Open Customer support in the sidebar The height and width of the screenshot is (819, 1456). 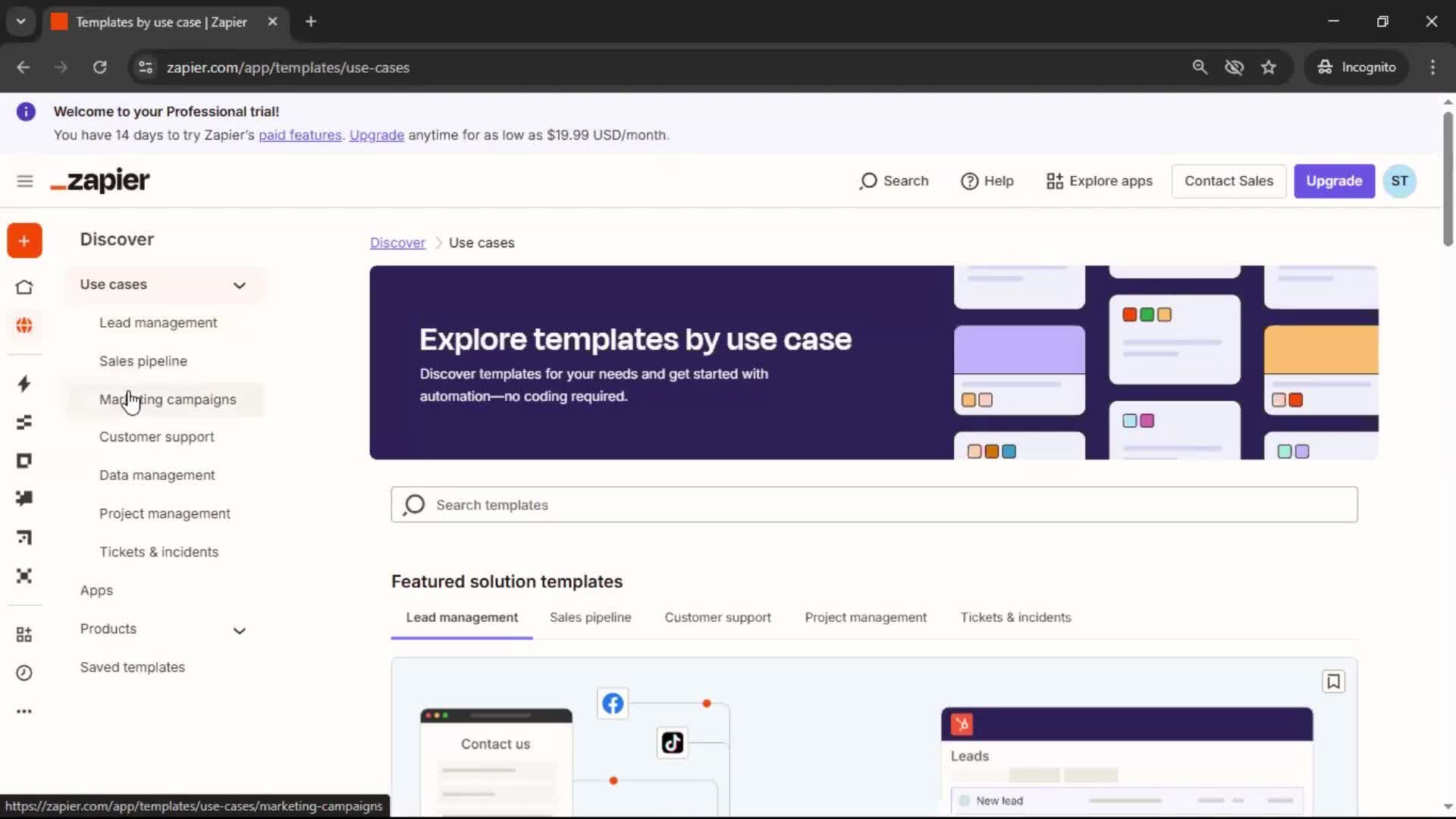click(x=156, y=438)
